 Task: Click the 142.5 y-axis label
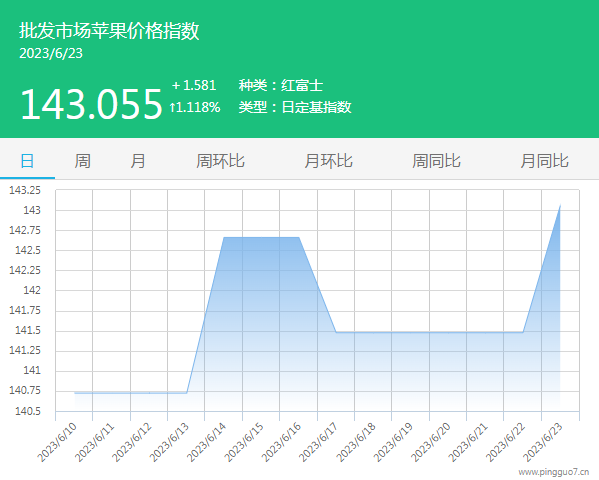pyautogui.click(x=28, y=250)
